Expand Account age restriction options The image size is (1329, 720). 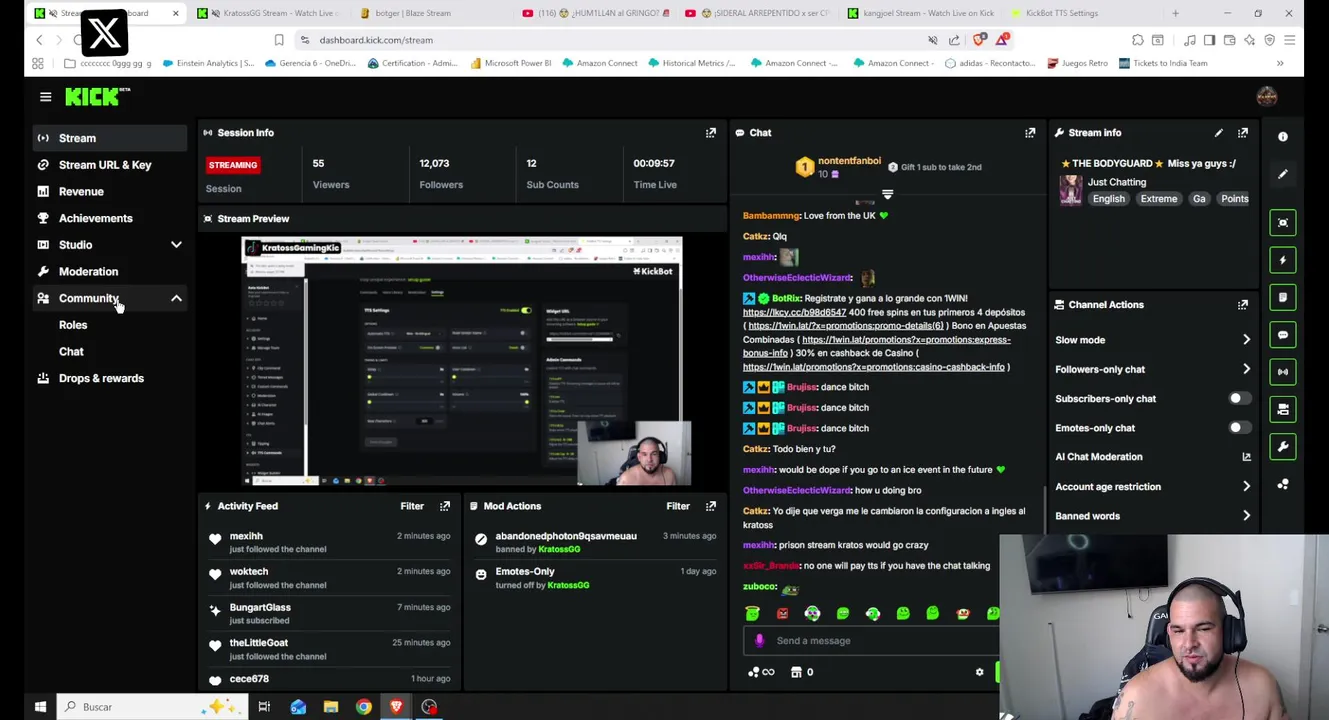click(1246, 487)
